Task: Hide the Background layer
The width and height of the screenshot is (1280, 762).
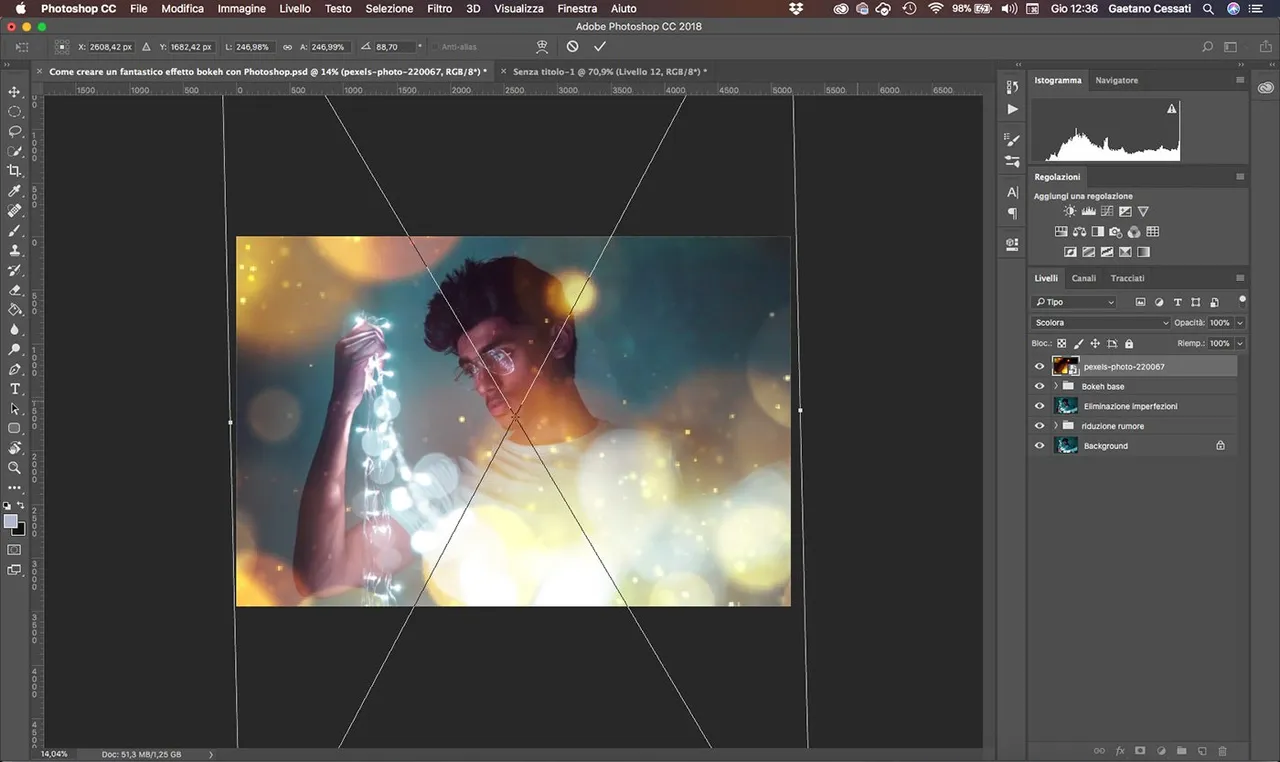Action: click(1039, 446)
